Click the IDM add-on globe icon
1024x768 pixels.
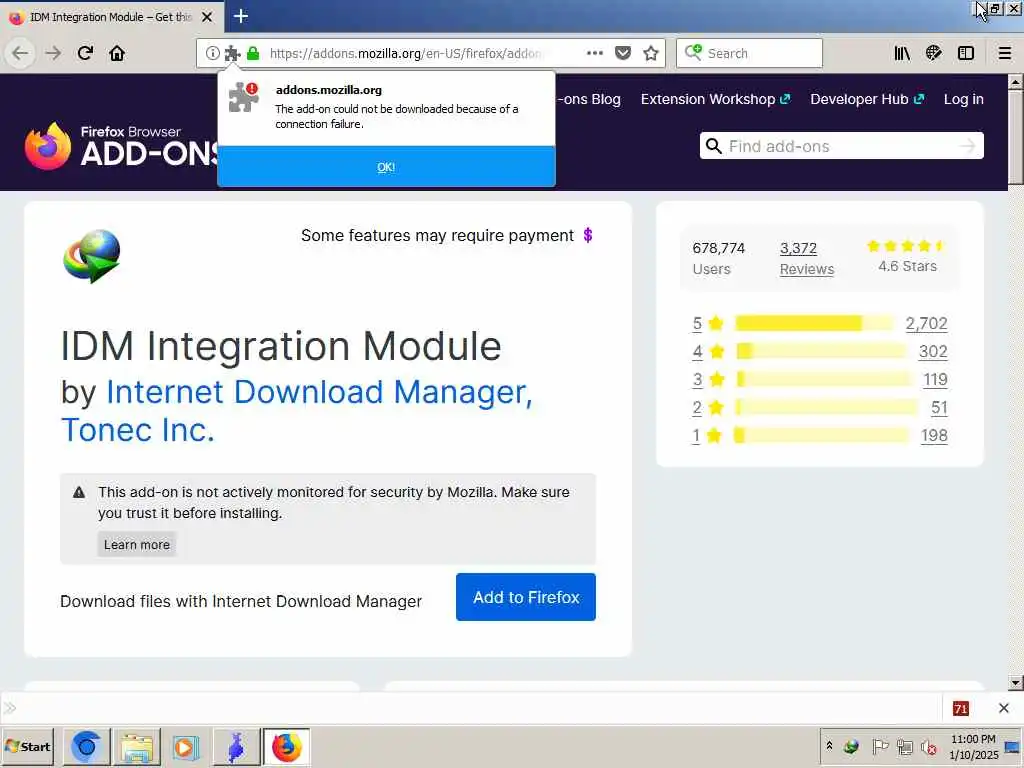(x=91, y=255)
